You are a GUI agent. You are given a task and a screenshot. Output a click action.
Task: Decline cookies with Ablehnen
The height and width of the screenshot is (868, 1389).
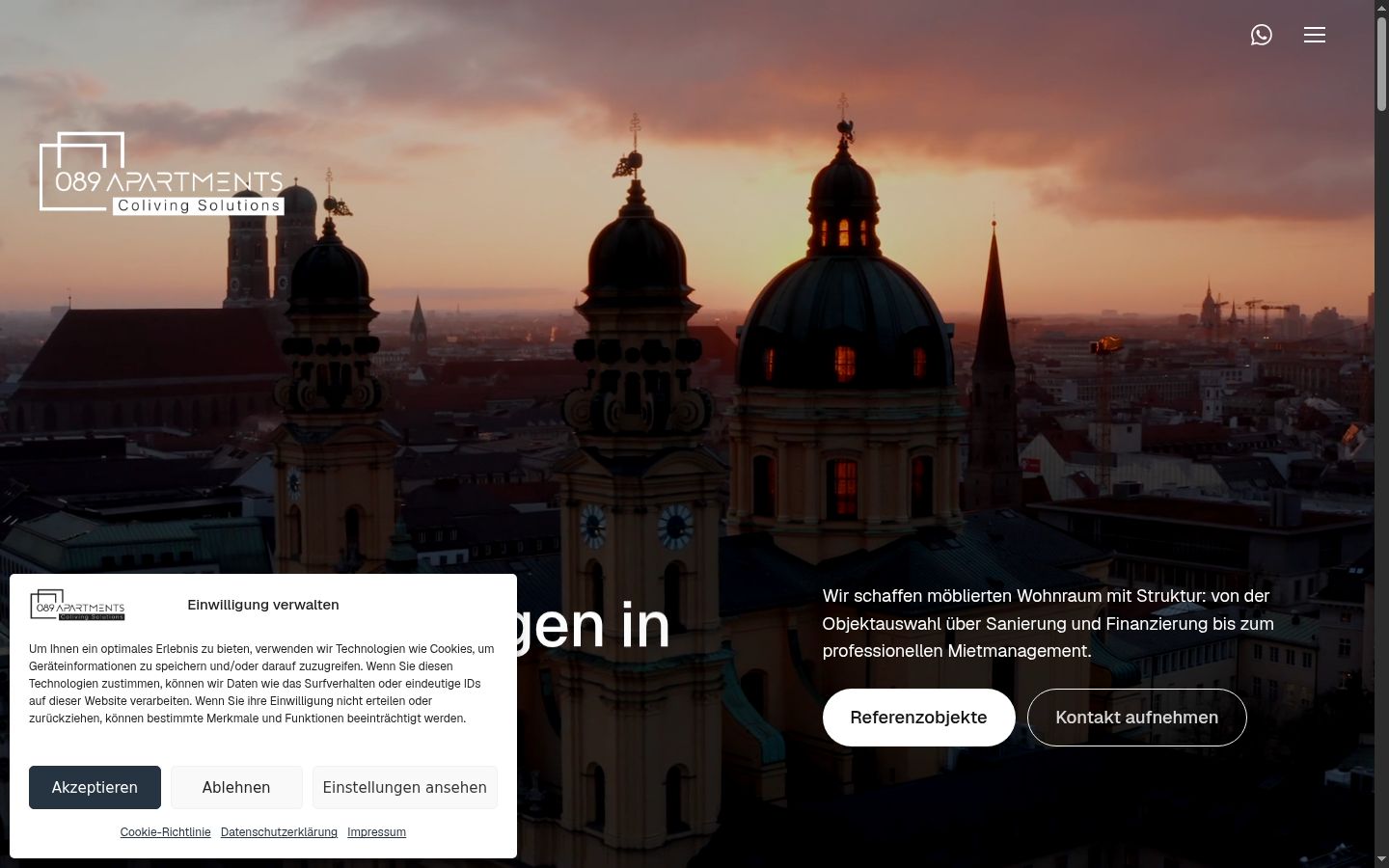coord(236,787)
